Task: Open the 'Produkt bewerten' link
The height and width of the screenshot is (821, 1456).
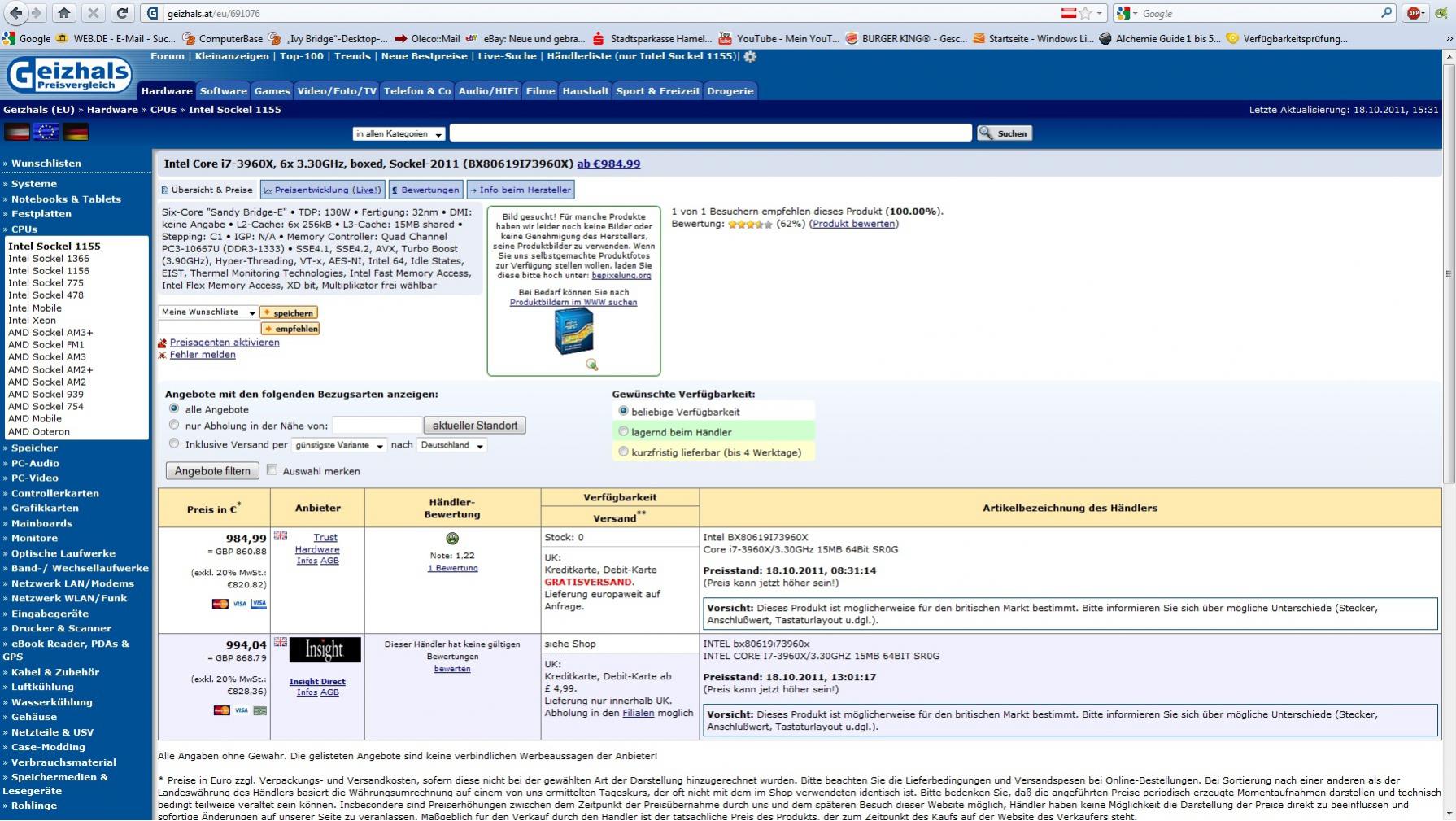Action: tap(854, 224)
